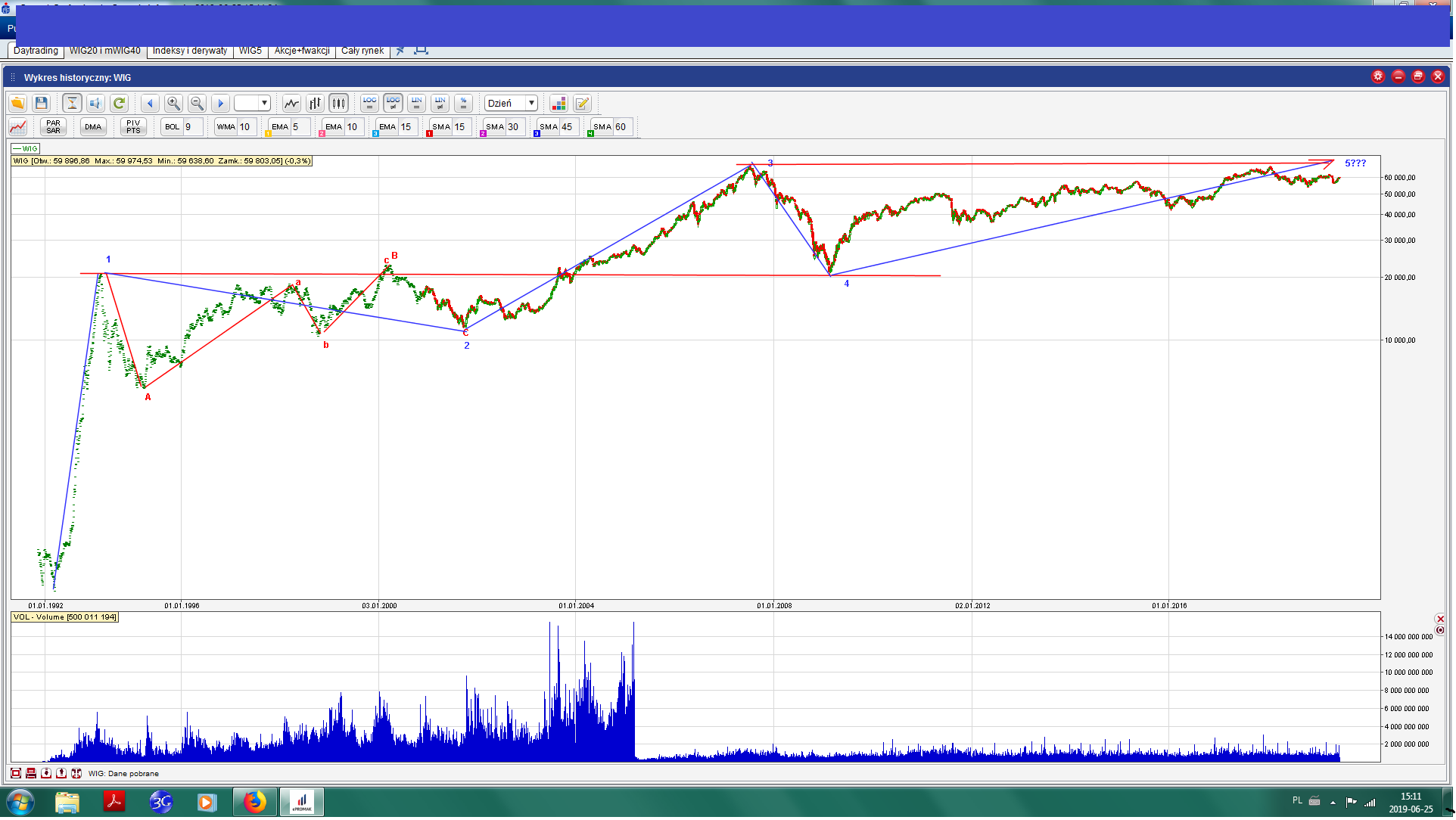
Task: Toggle the BOL Bollinger bands indicator
Action: pos(173,127)
